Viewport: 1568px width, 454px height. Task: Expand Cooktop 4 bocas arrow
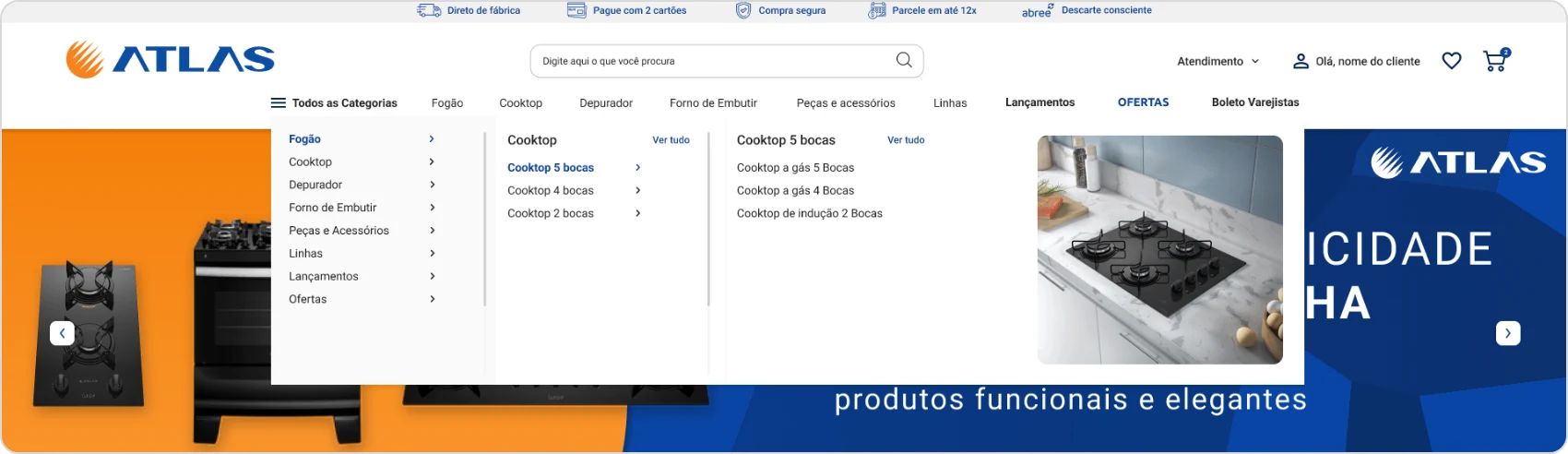pos(637,190)
